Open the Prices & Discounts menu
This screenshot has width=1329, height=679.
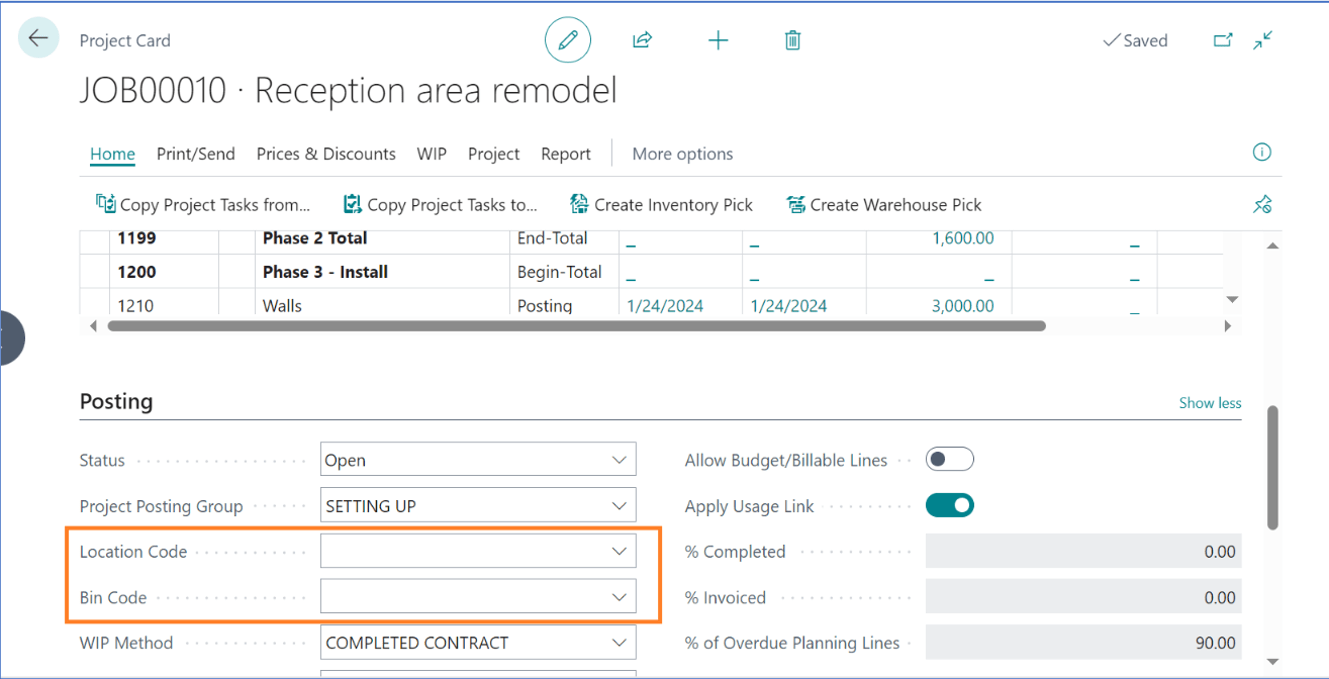click(326, 154)
